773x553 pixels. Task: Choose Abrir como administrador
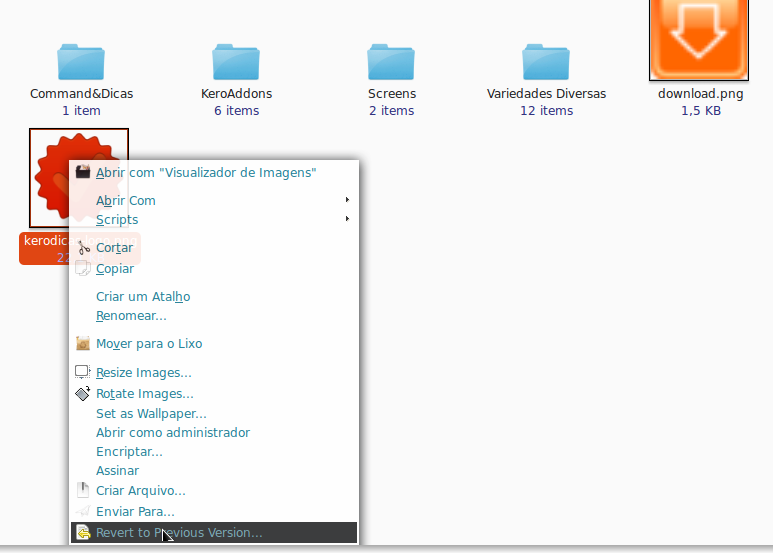tap(214, 432)
